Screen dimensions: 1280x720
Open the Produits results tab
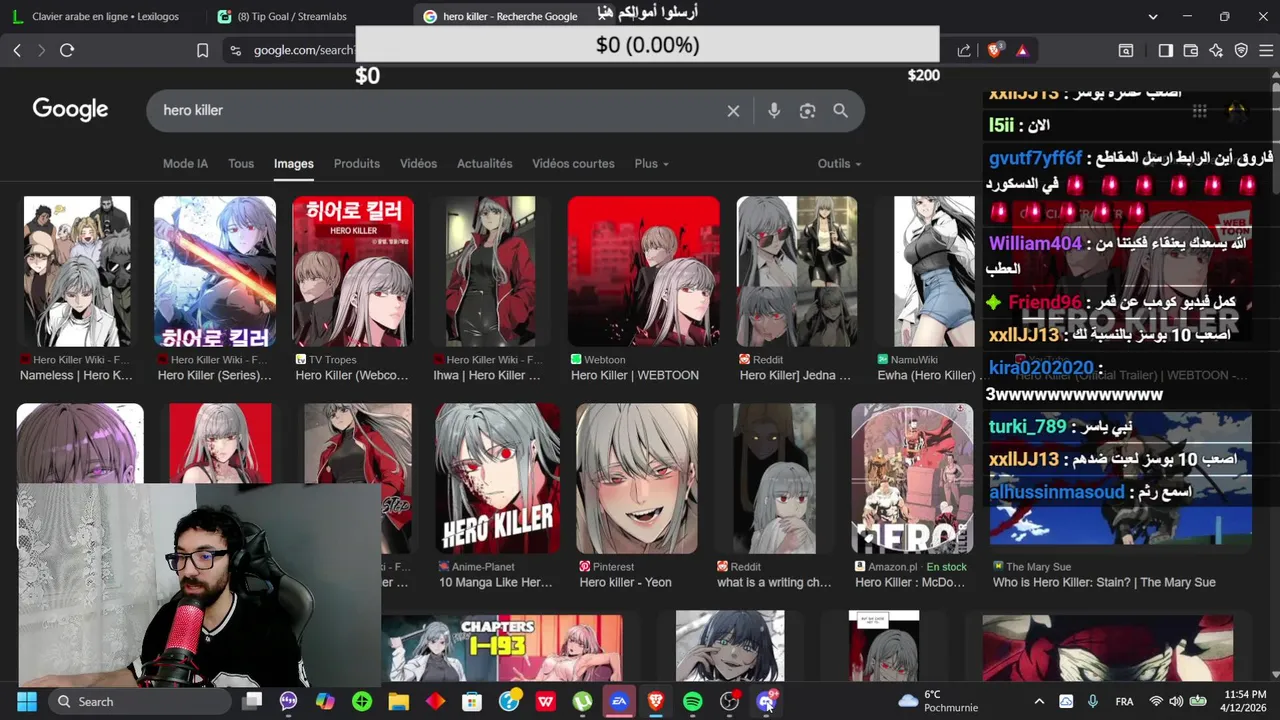pos(357,163)
